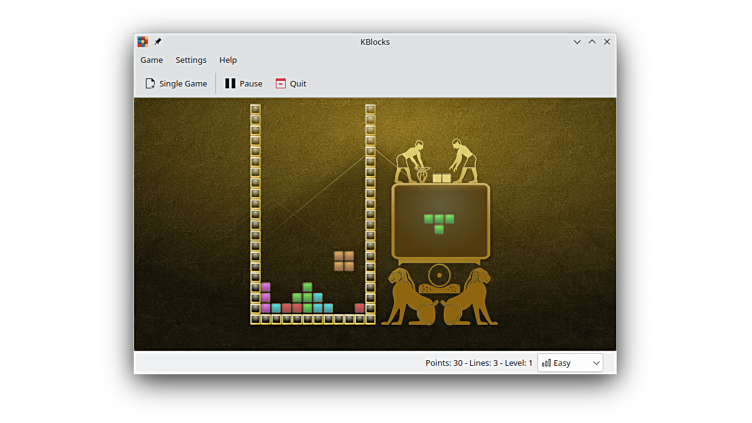Image resolution: width=752 pixels, height=423 pixels.
Task: Start a new game via Single Game label
Action: point(183,84)
